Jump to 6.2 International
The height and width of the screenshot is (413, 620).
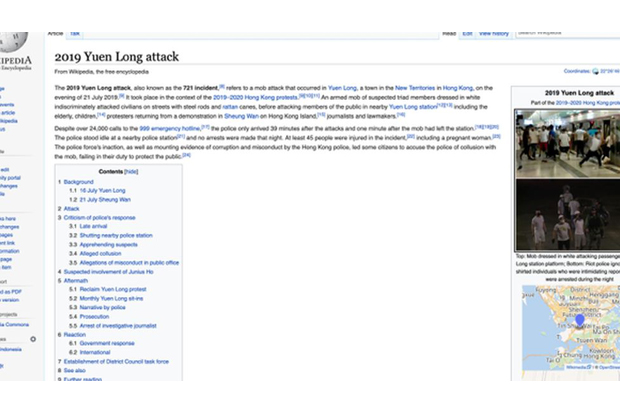click(x=95, y=352)
